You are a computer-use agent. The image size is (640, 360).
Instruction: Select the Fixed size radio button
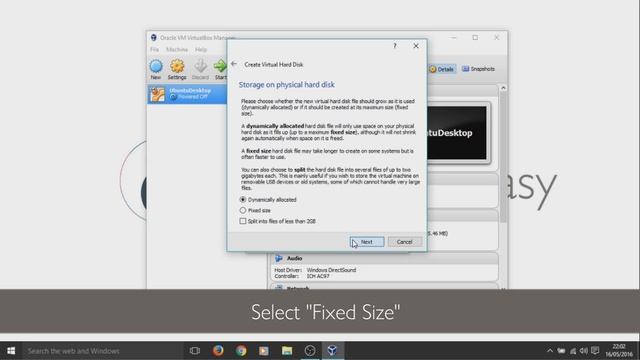tap(243, 210)
